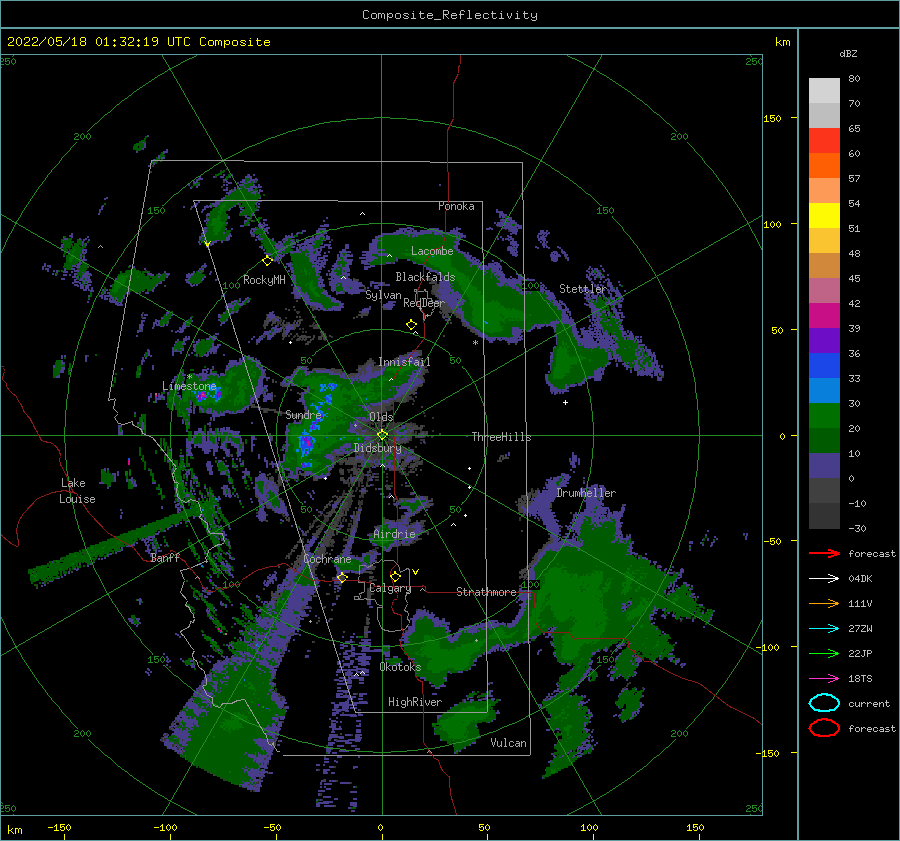The image size is (900, 841).
Task: Click the ThreeHills label
Action: [x=502, y=437]
